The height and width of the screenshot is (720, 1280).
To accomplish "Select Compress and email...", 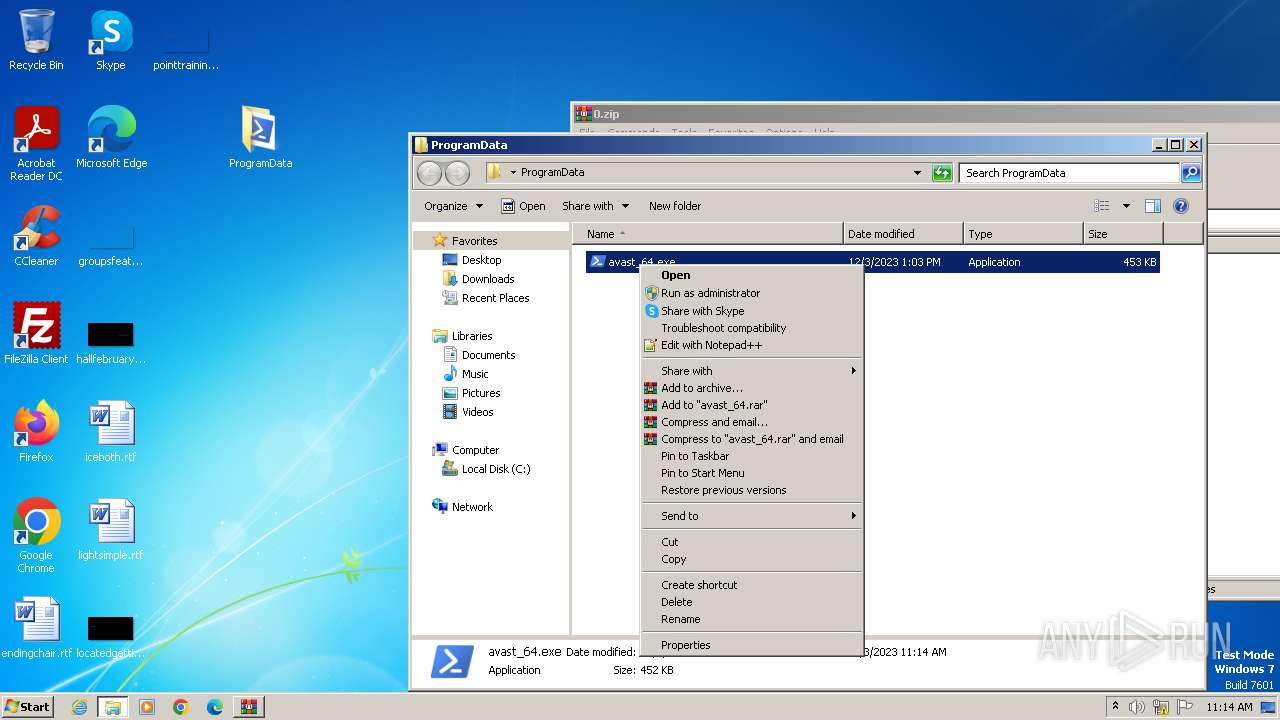I will pyautogui.click(x=752, y=422).
